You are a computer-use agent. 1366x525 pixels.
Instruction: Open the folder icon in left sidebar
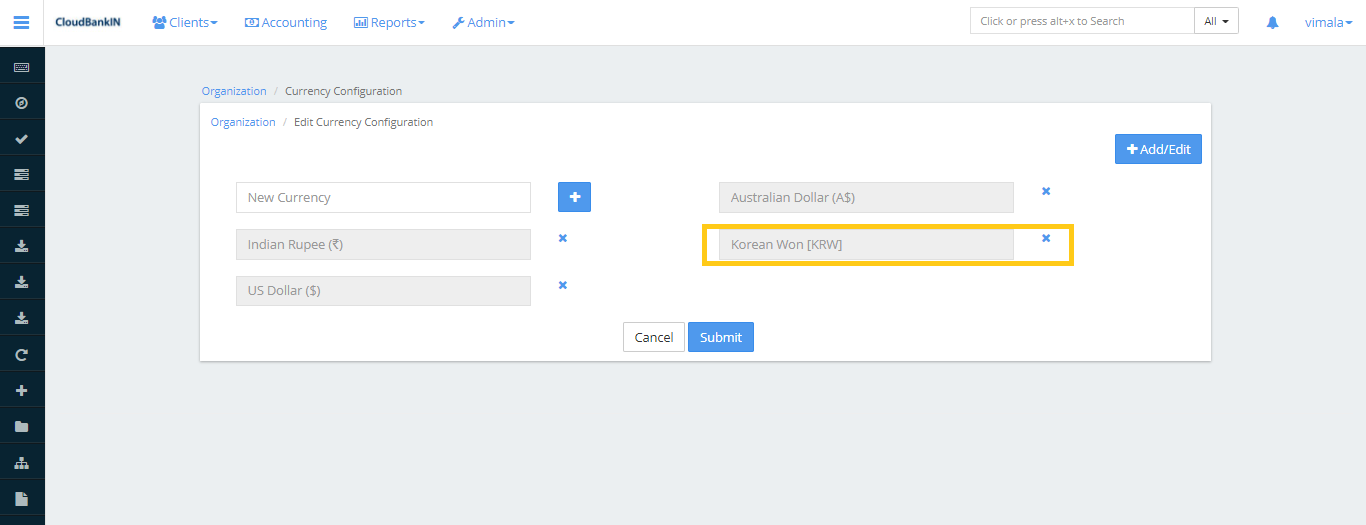[21, 427]
